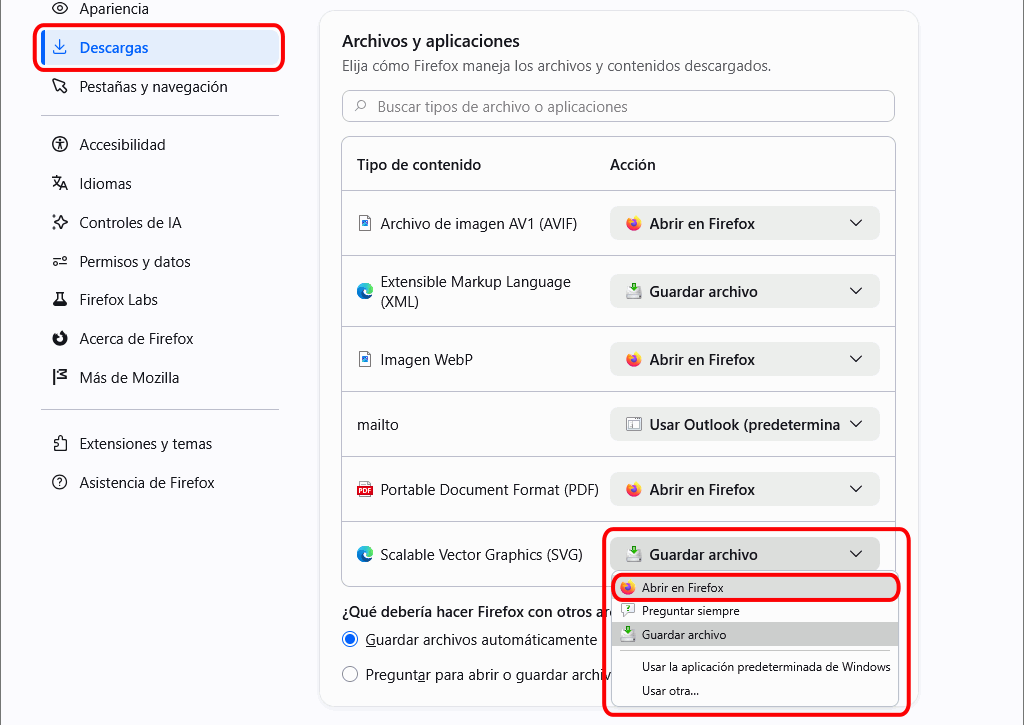The width and height of the screenshot is (1024, 725).
Task: Click the cursor icon for Pestañas y navegación
Action: 60,86
